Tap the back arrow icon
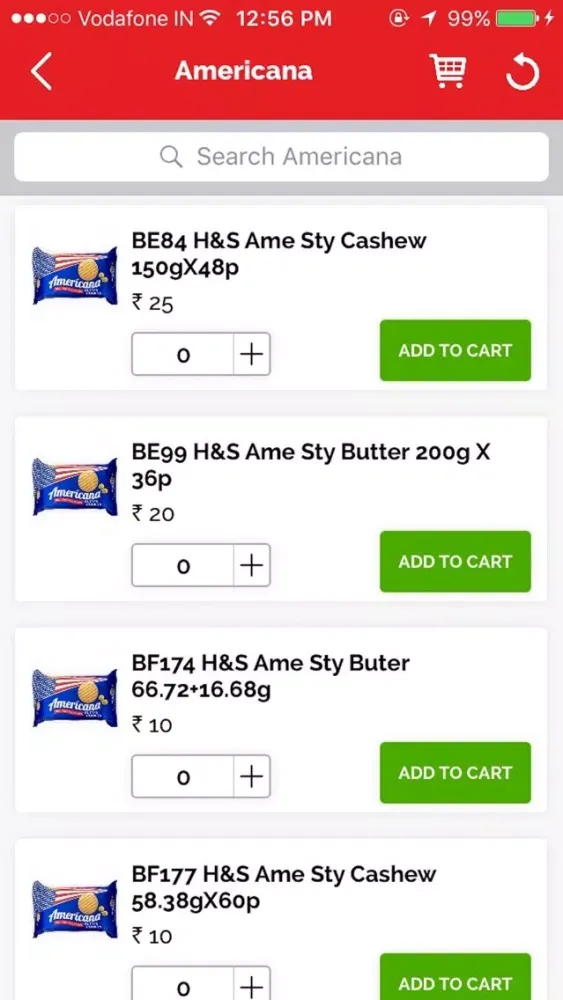This screenshot has height=1000, width=563. point(41,71)
